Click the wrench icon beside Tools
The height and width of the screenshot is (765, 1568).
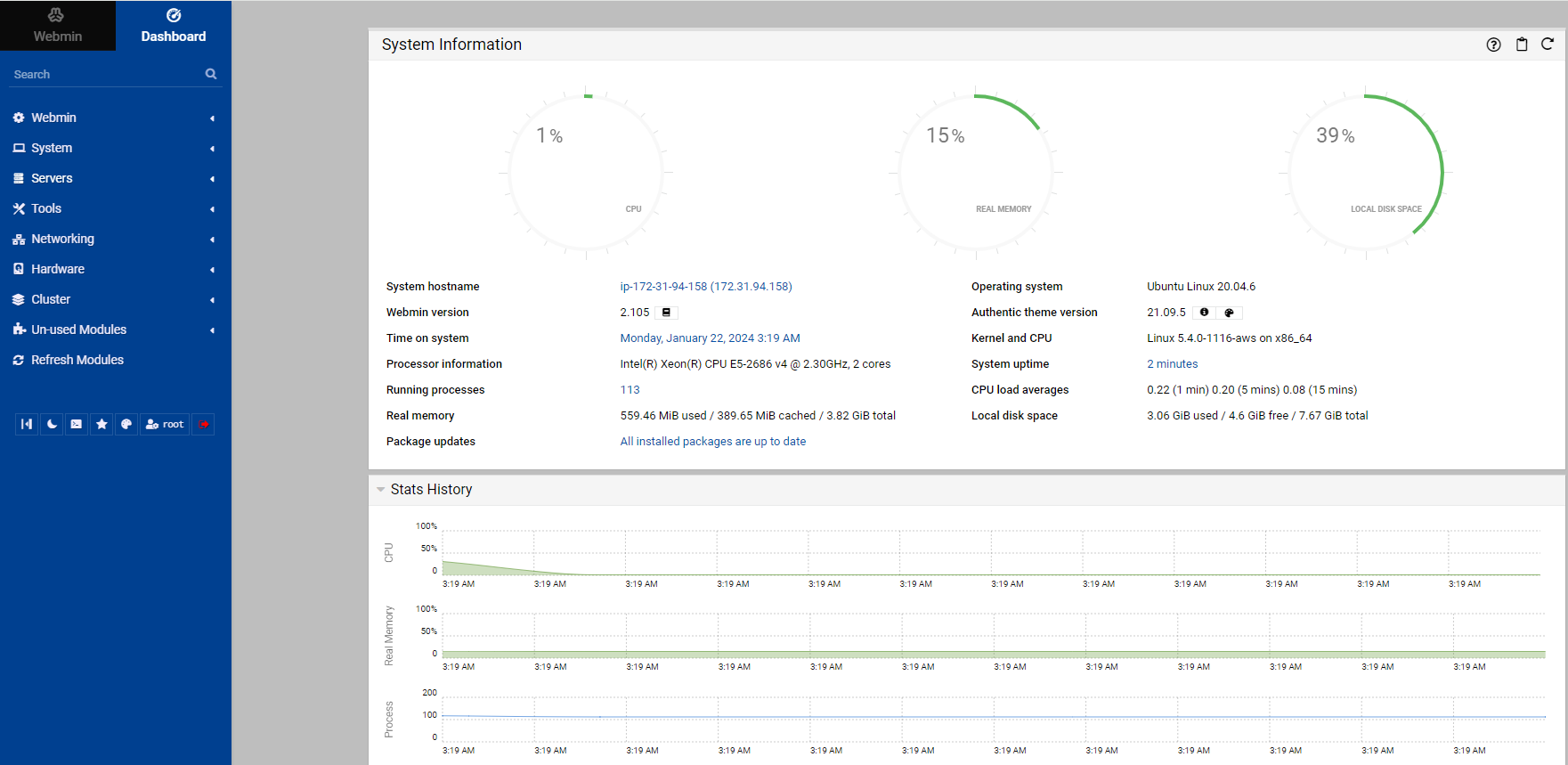pos(19,208)
